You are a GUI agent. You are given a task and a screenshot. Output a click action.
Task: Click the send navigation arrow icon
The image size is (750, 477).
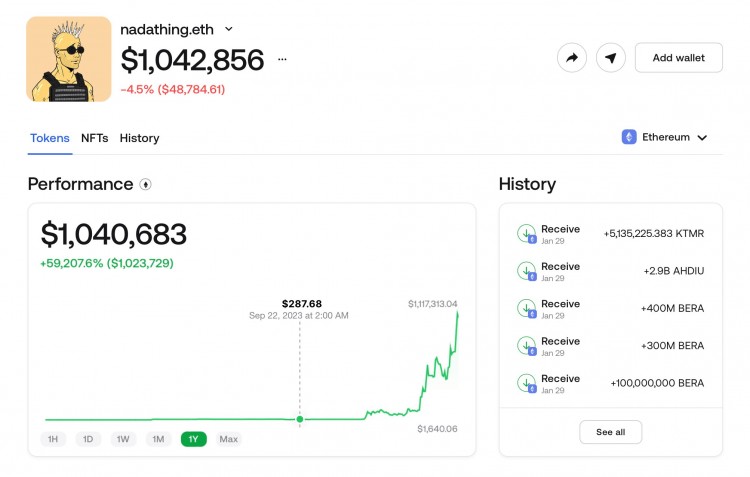611,58
